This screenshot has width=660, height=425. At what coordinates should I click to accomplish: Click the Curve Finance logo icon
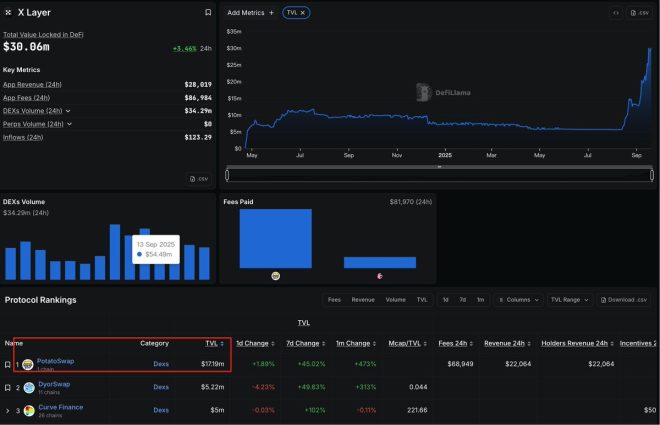point(29,411)
